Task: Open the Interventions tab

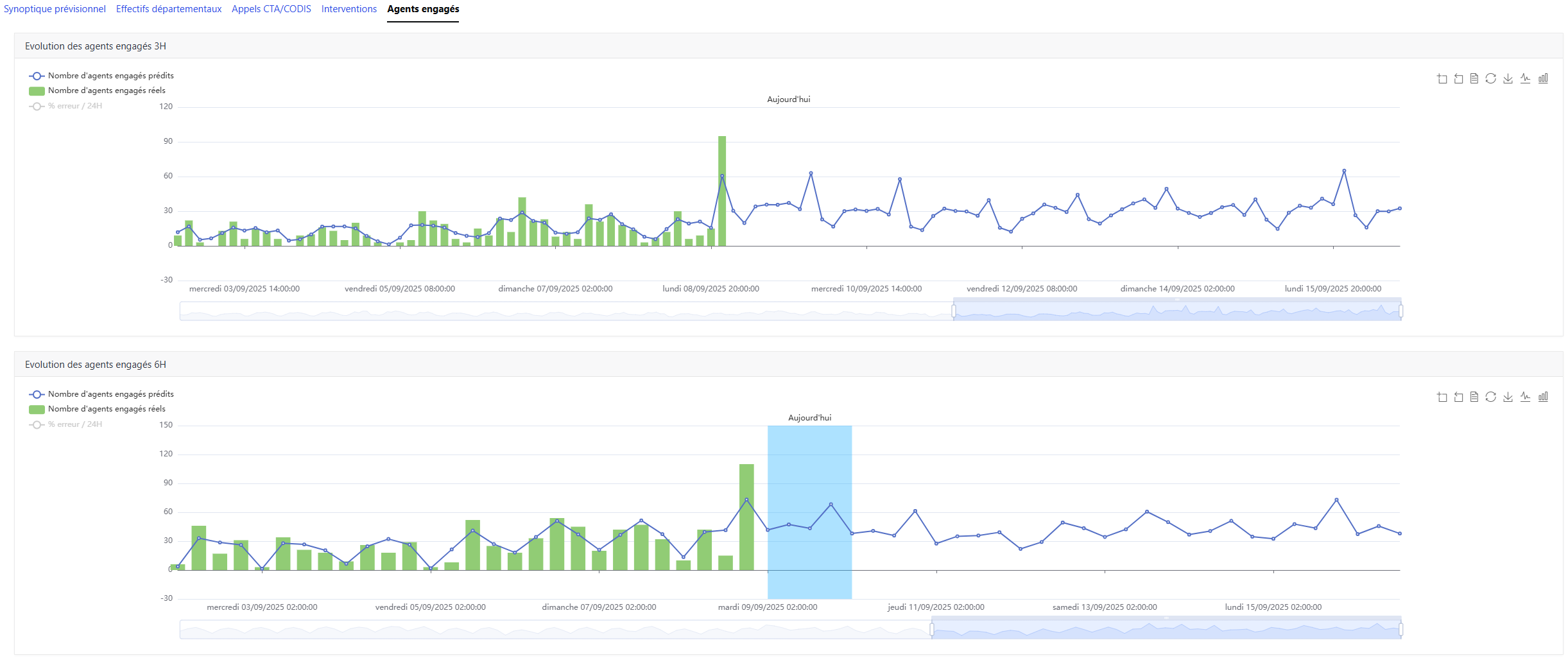Action: [349, 9]
